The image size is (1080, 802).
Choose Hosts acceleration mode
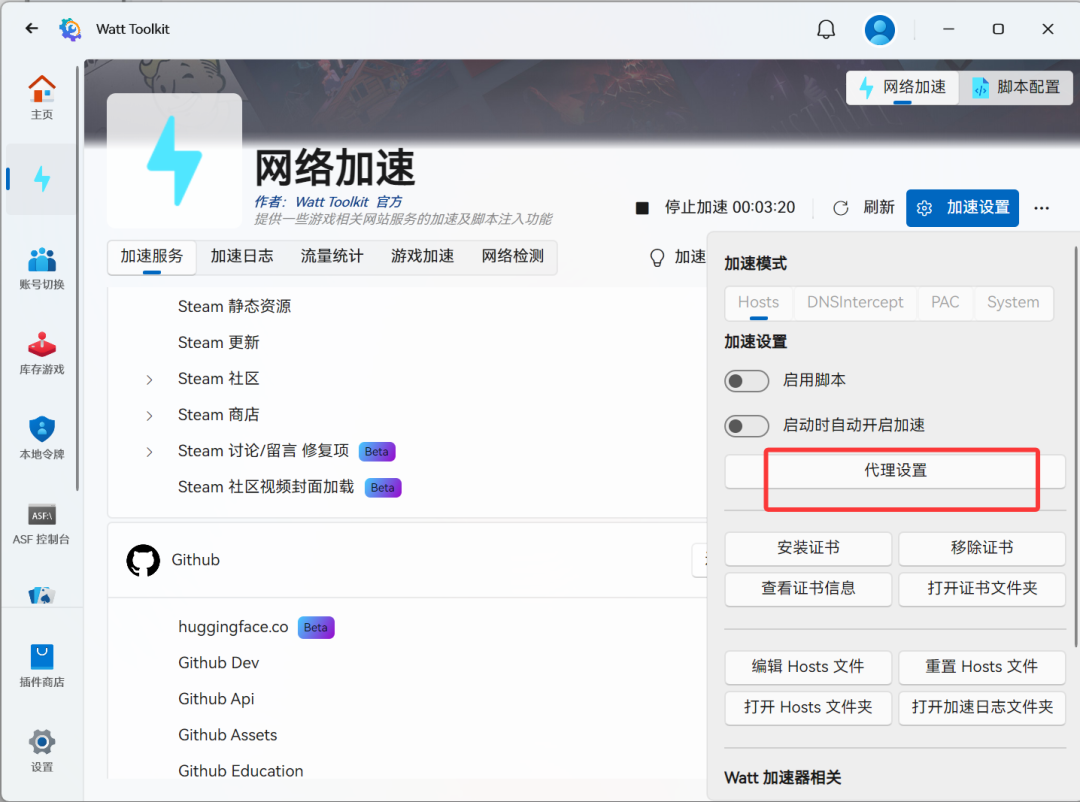(758, 303)
